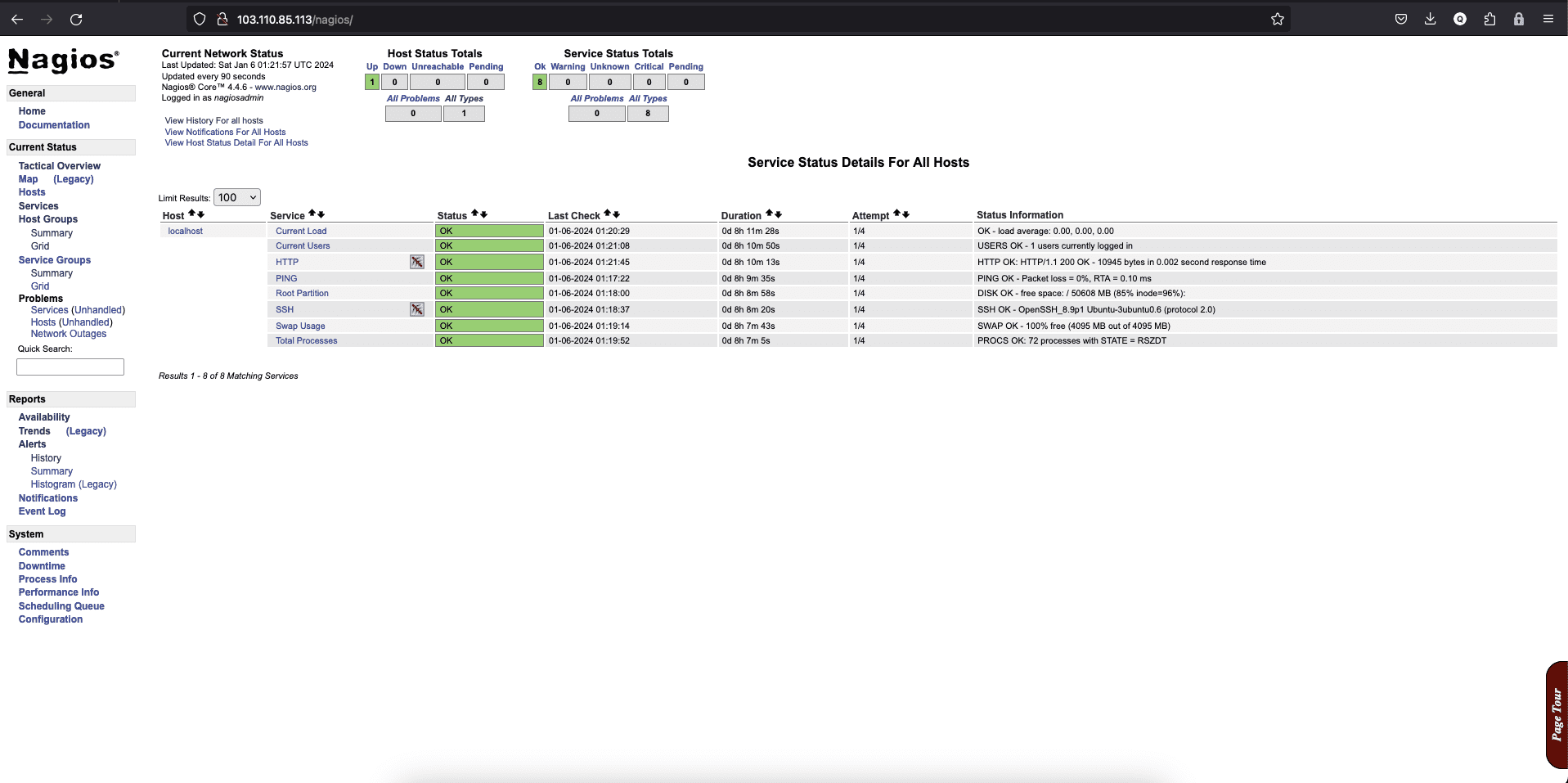Click the HTTP service extra actions icon
Viewport: 1568px width, 783px height.
[x=417, y=262]
